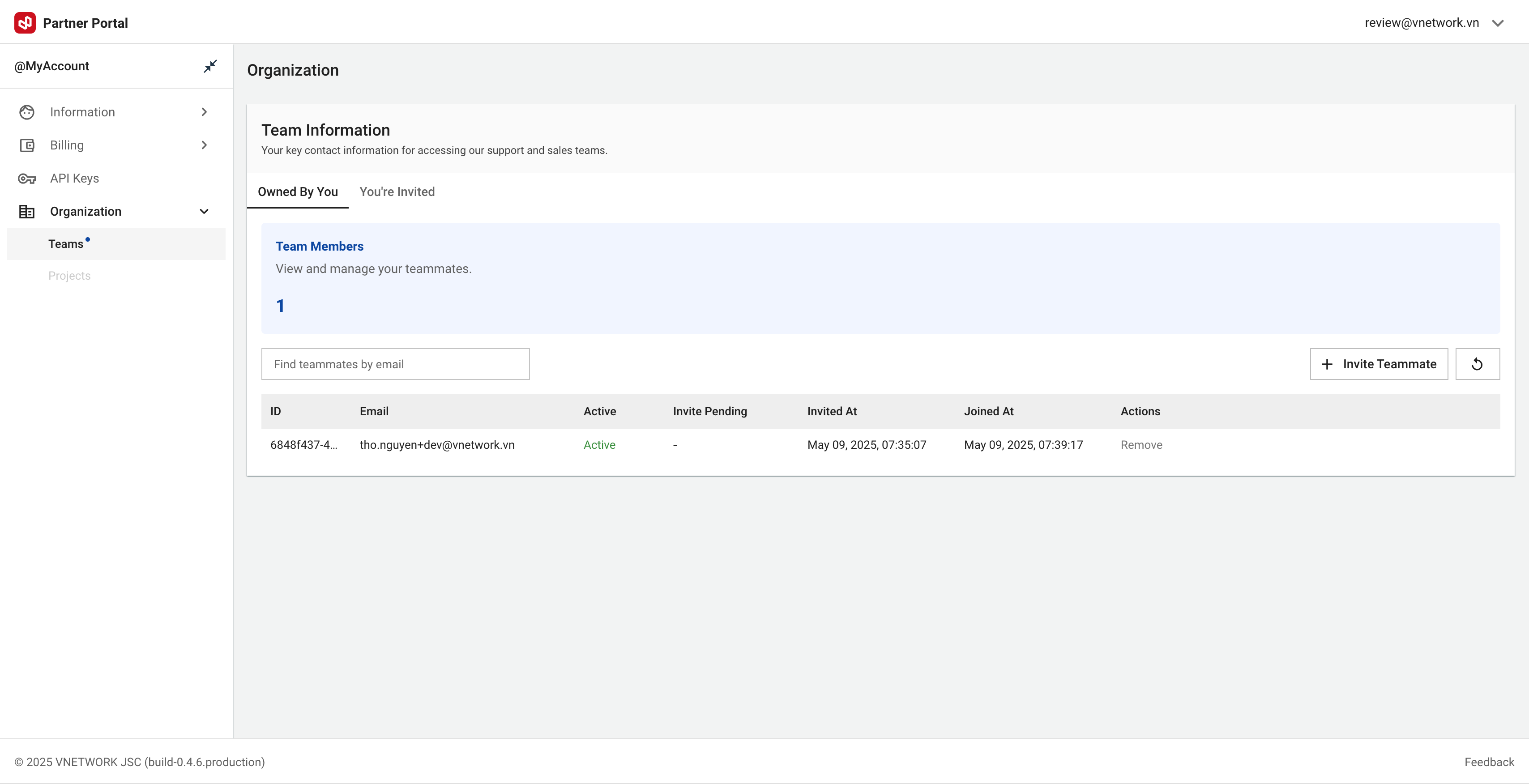This screenshot has height=784, width=1529.
Task: Click the May 09, 2025, 07:39:17 cell
Action: point(1023,445)
